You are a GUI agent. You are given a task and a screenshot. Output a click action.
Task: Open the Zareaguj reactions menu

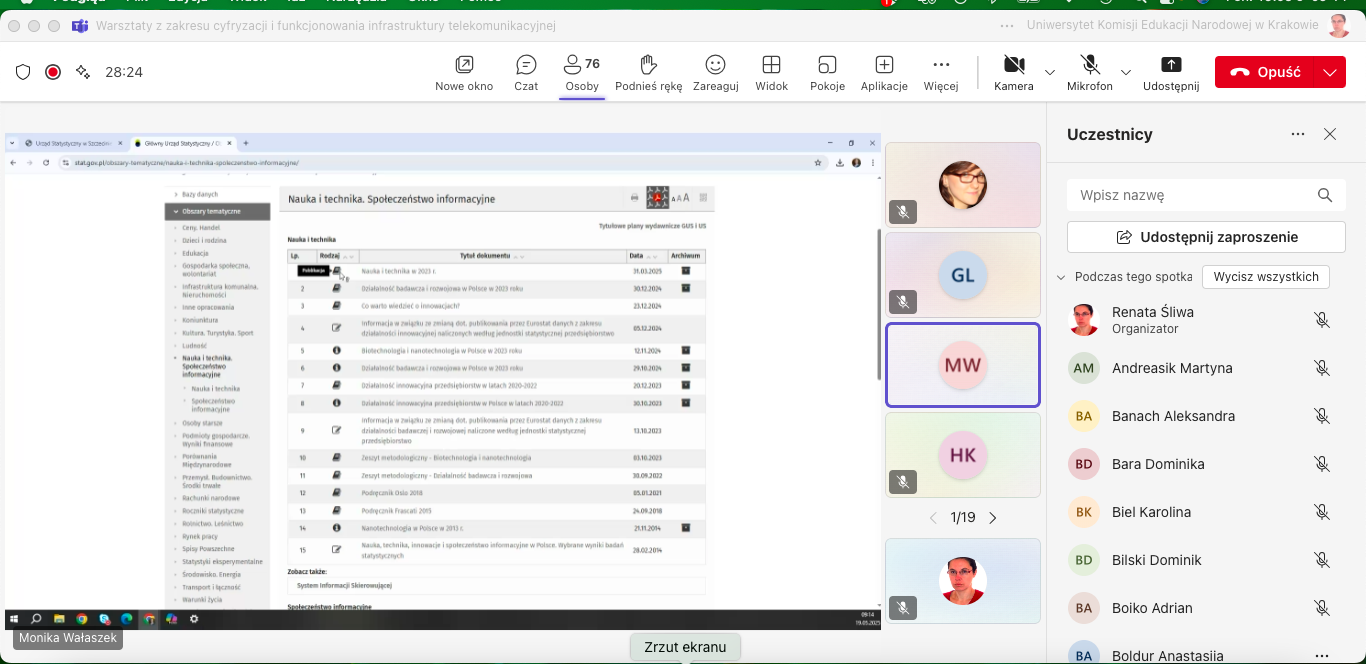[x=715, y=72]
